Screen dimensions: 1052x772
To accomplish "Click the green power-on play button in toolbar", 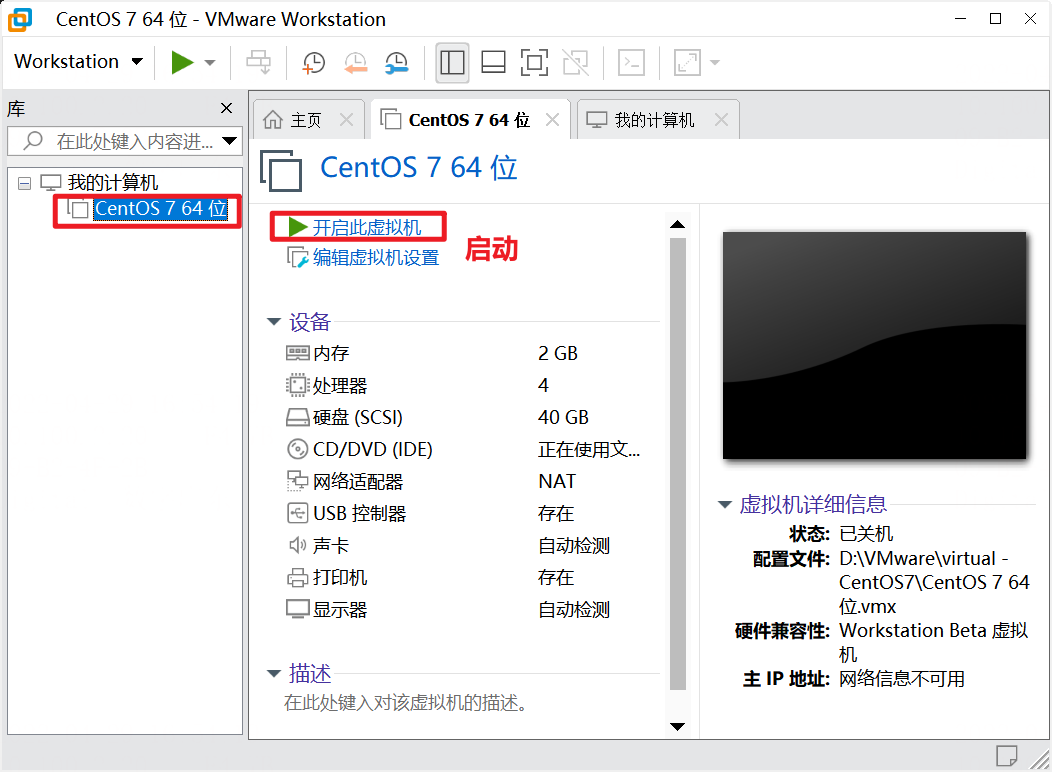I will (x=182, y=62).
